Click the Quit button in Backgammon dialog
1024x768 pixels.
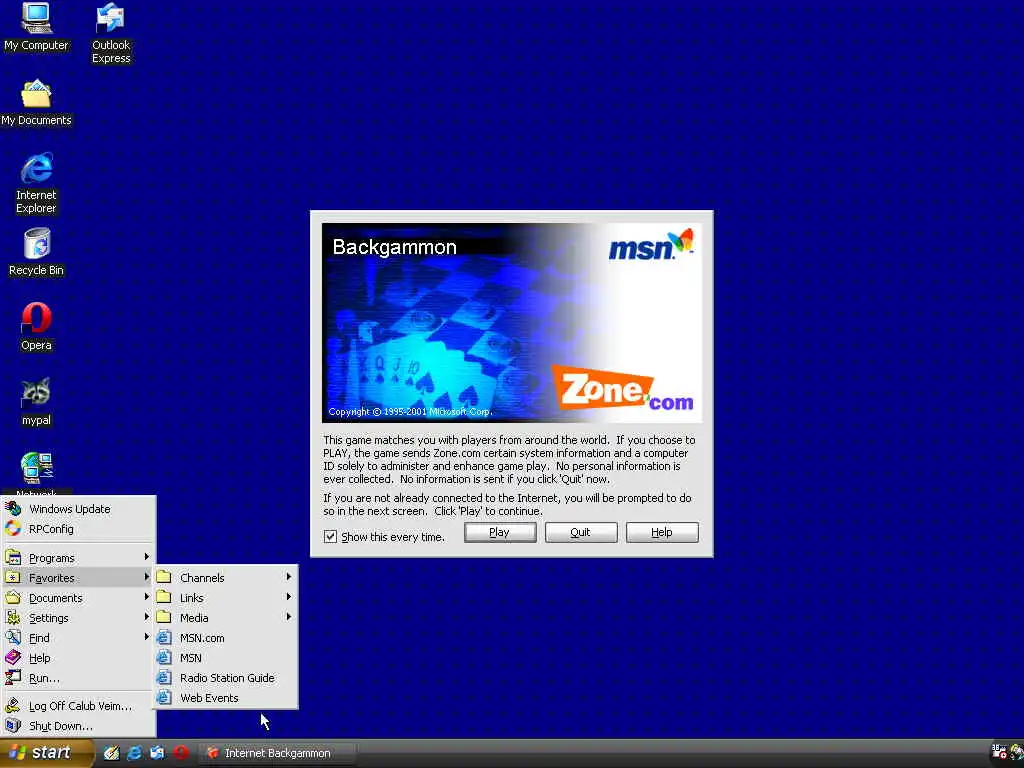(581, 532)
